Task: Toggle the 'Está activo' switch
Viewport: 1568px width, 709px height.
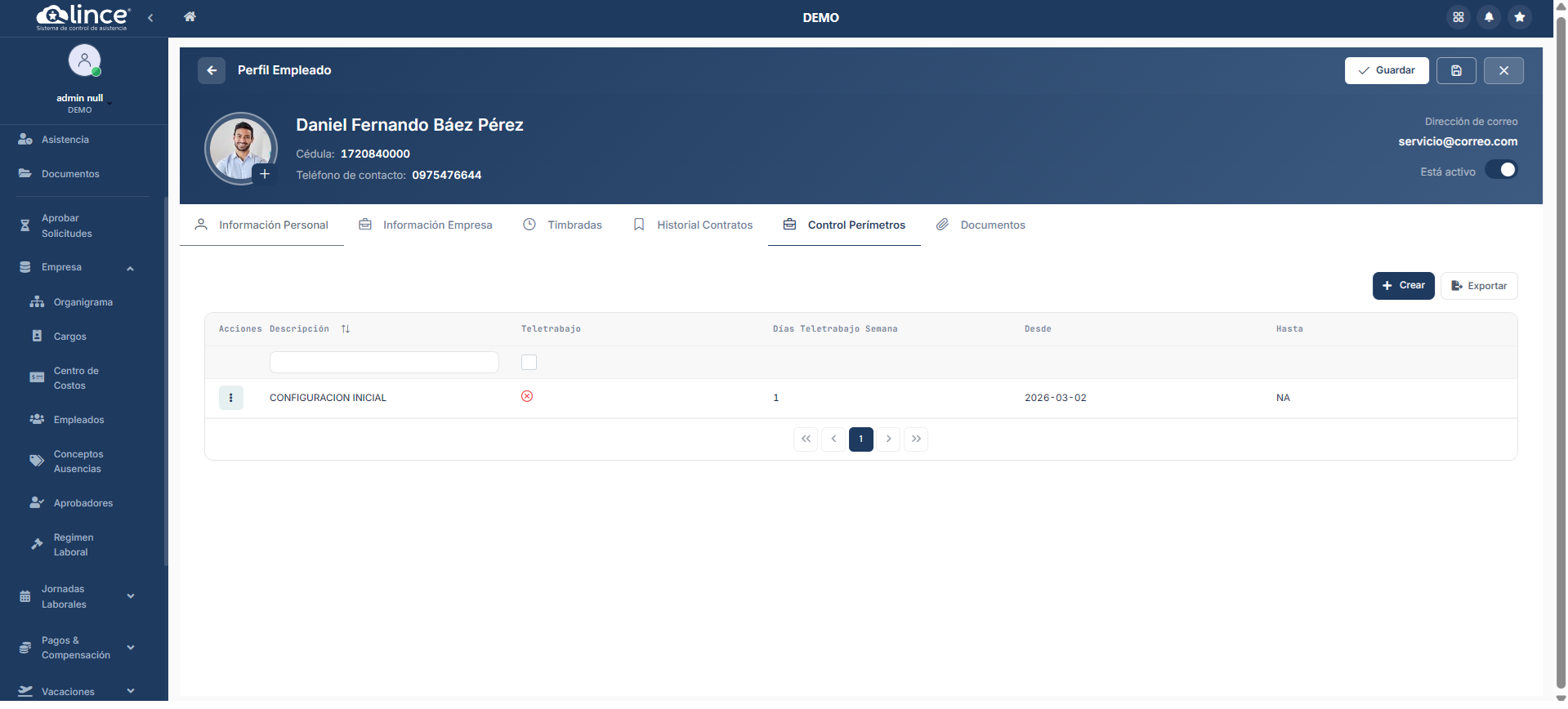Action: (1501, 171)
